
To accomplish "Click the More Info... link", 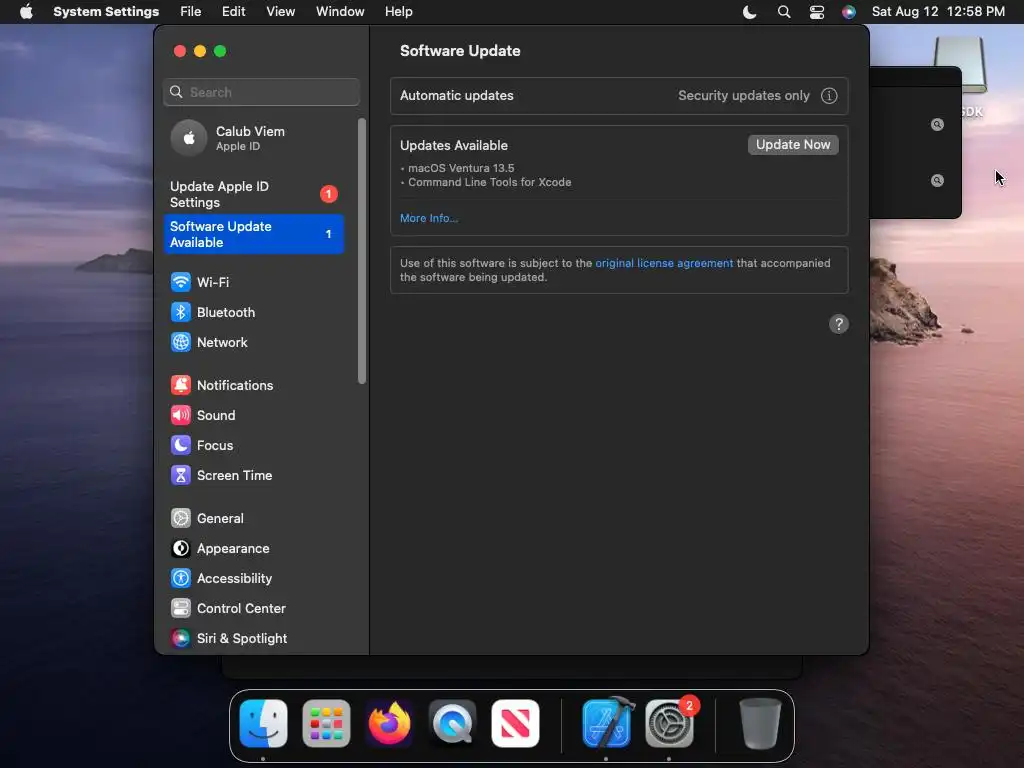I will [428, 218].
